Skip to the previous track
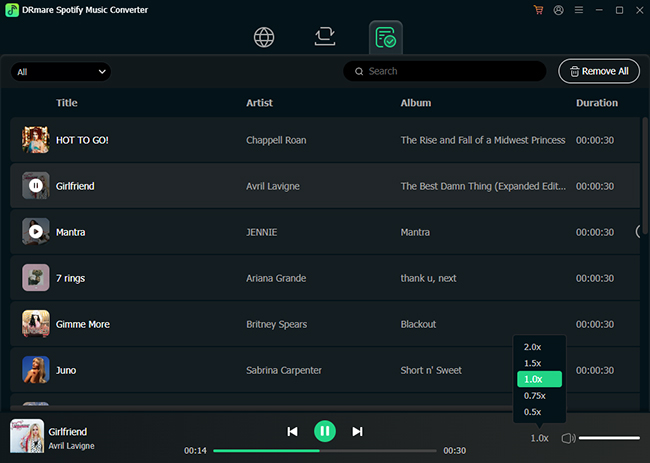Image resolution: width=650 pixels, height=463 pixels. 292,431
